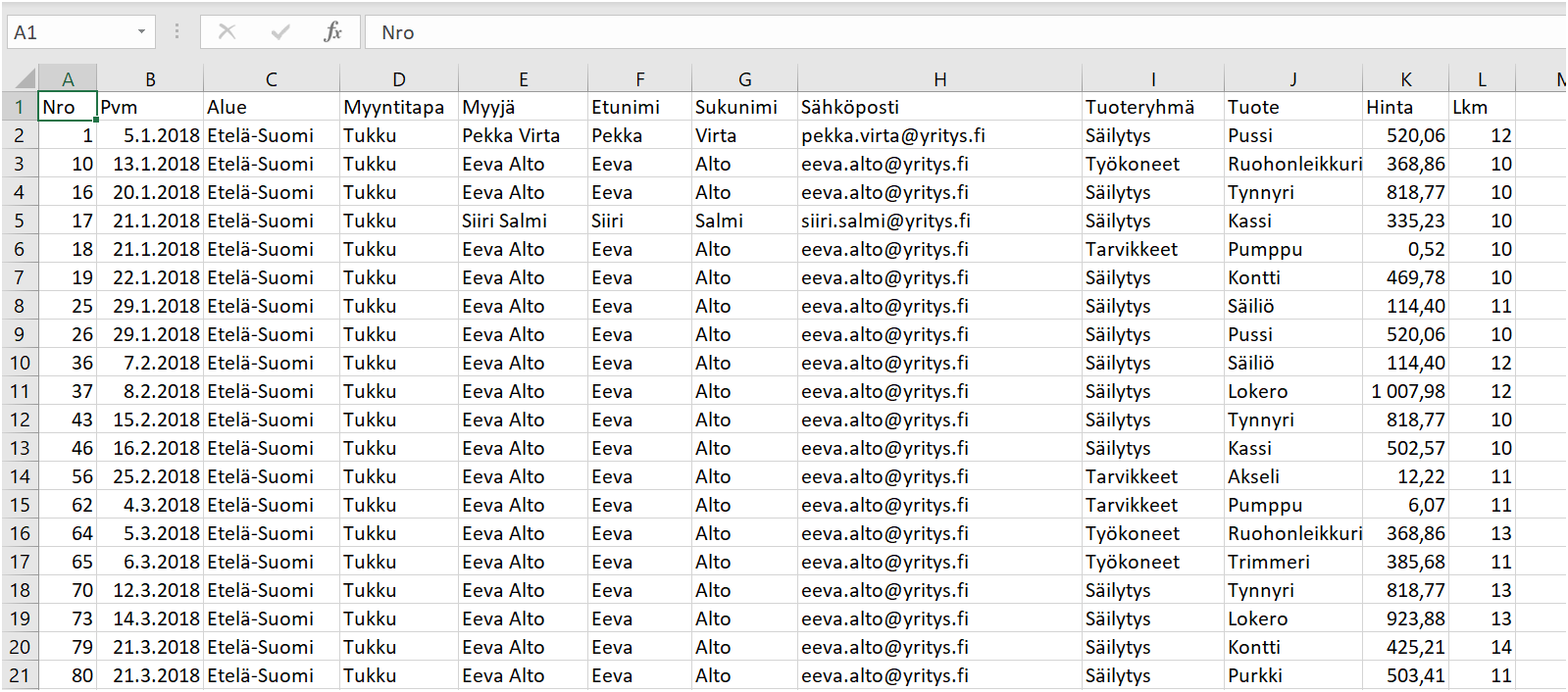This screenshot has height=692, width=1568.
Task: Select column C header
Action: 272,79
